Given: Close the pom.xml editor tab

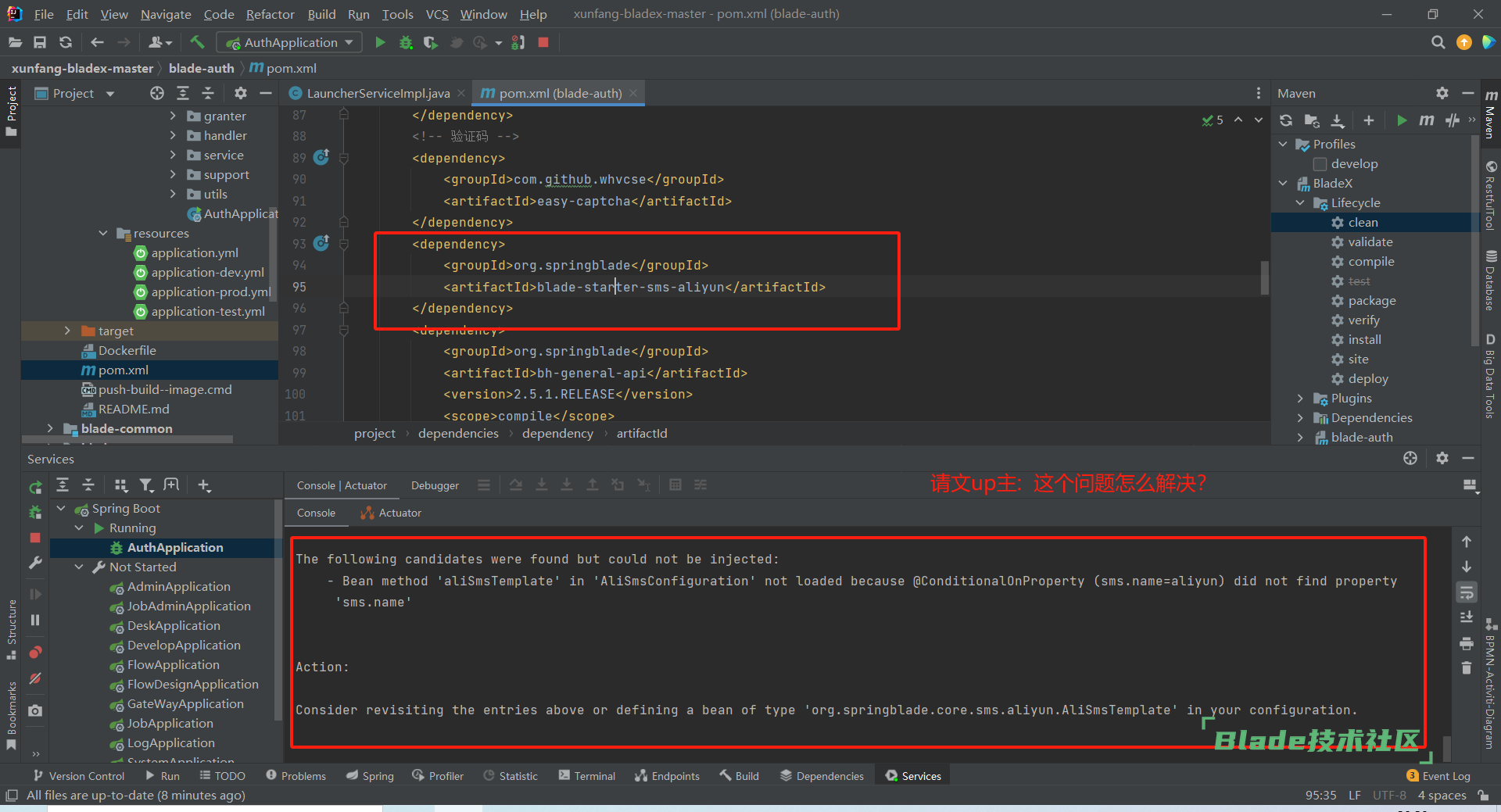Looking at the screenshot, I should pyautogui.click(x=633, y=93).
